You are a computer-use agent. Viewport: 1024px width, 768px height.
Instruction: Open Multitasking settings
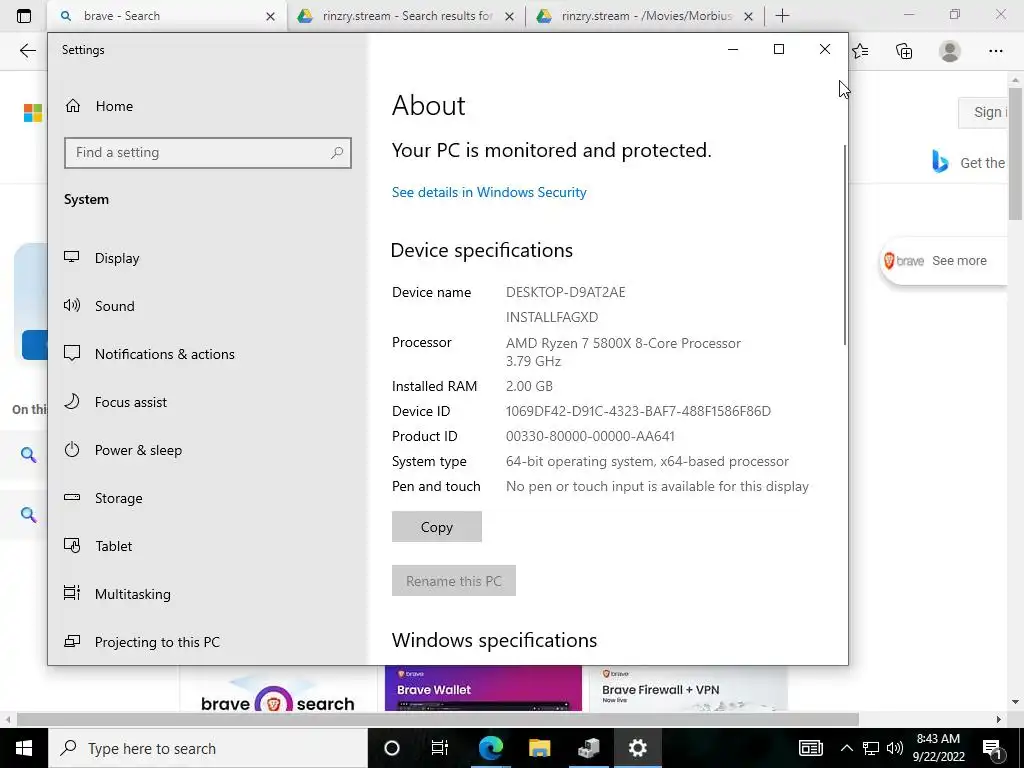[x=118, y=594]
